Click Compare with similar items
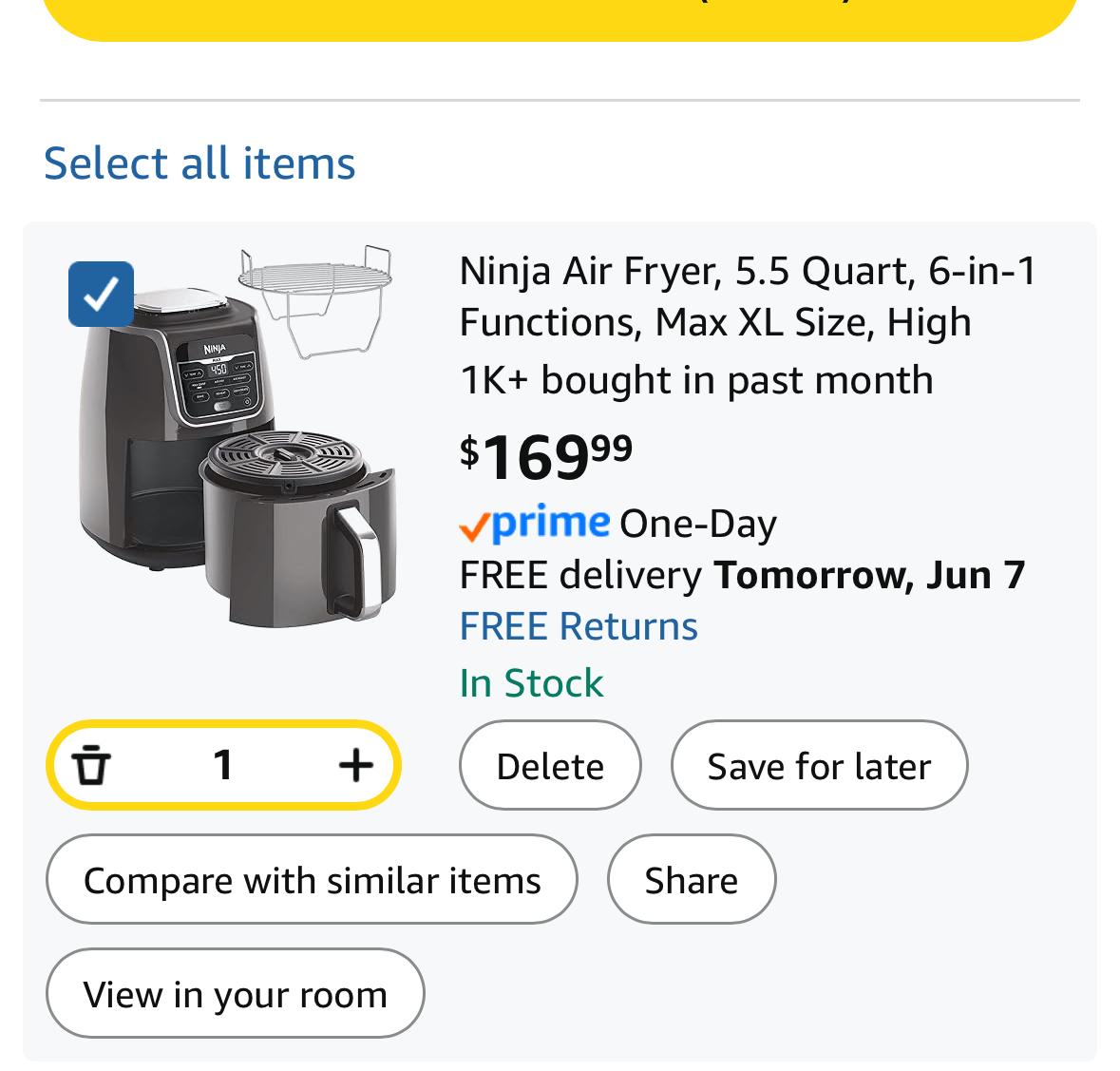This screenshot has height=1071, width=1120. pos(312,880)
